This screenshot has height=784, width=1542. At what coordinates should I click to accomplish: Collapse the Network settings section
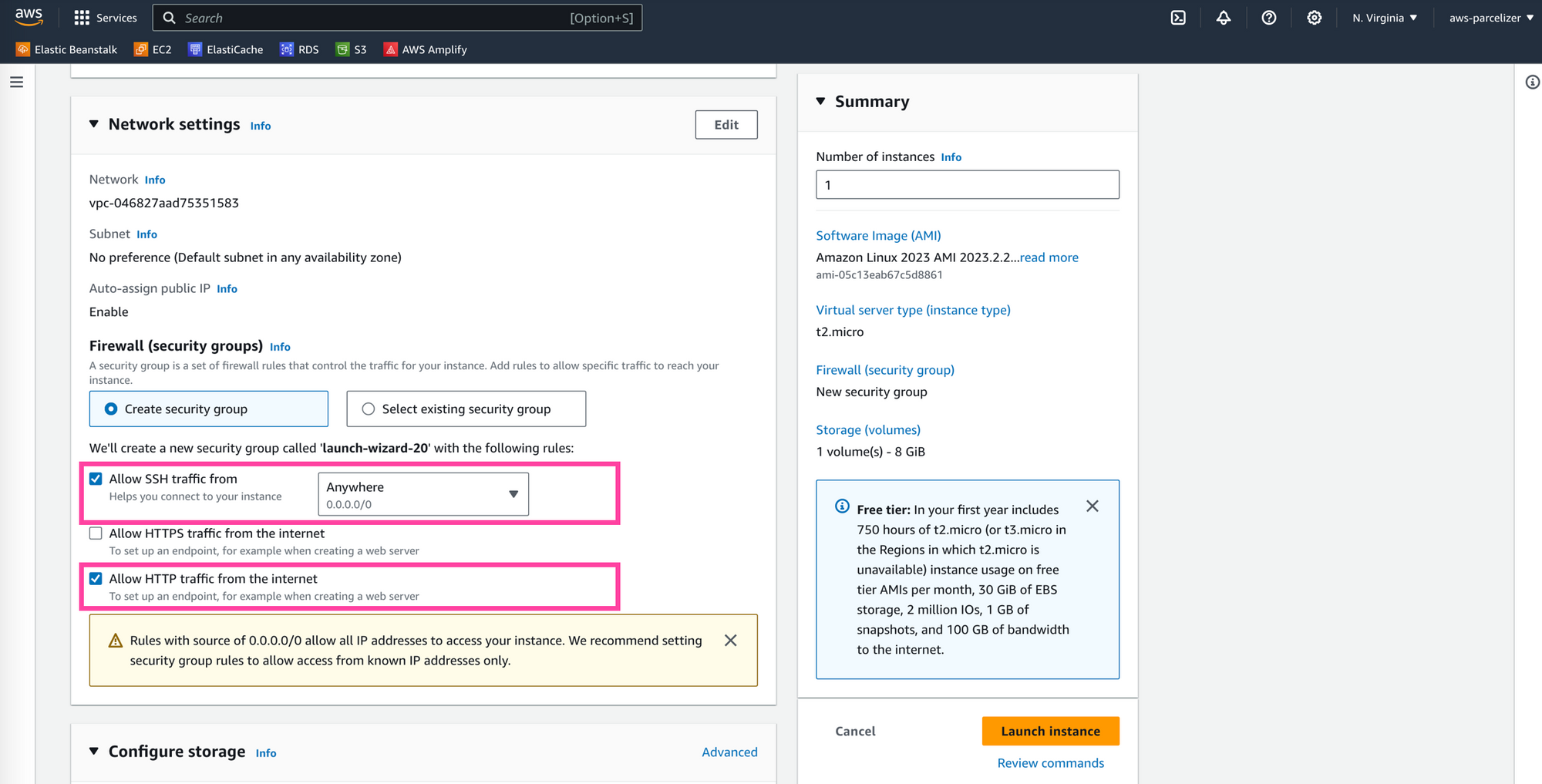point(93,123)
